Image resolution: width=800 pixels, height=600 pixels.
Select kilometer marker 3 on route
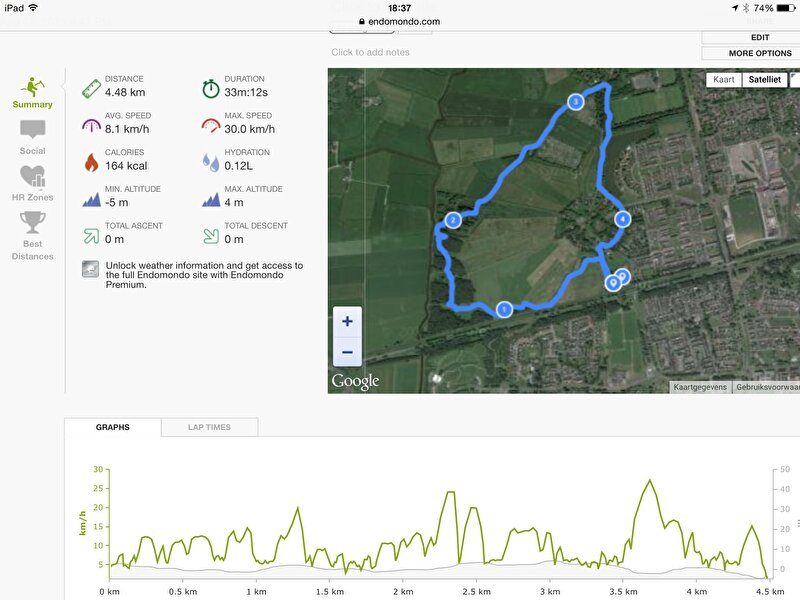(x=576, y=102)
